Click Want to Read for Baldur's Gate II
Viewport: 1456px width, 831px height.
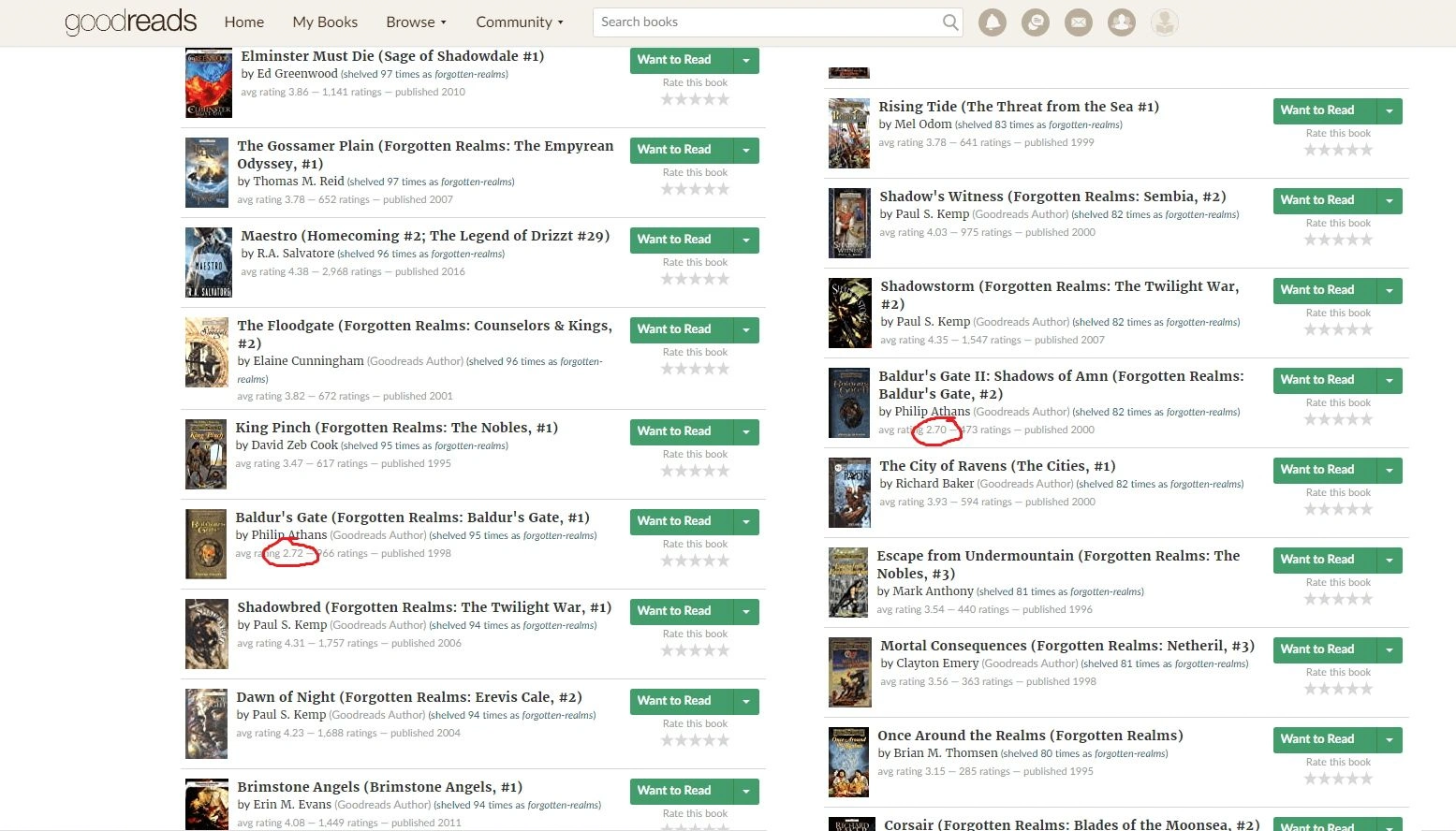point(1325,380)
